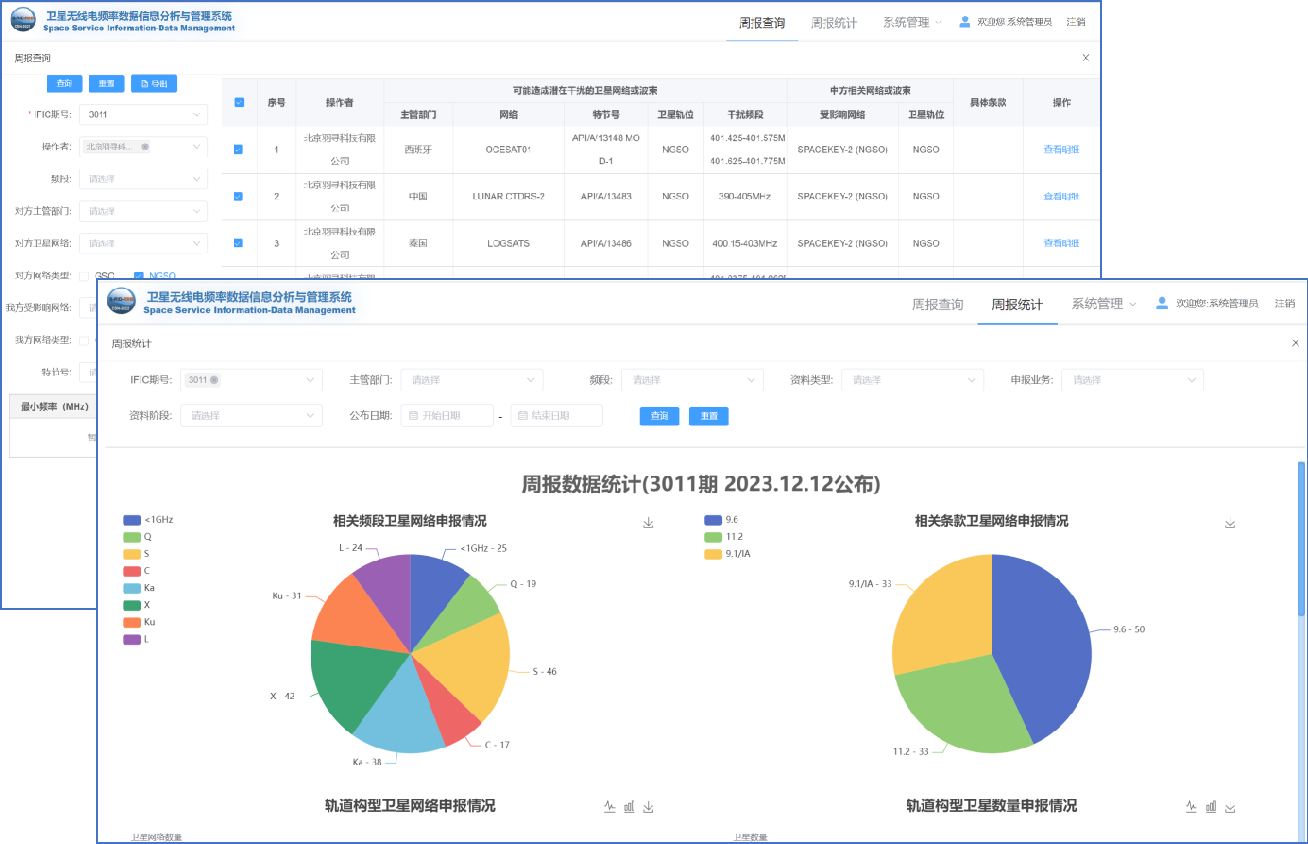
Task: Expand the 资料类型 dropdown
Action: [x=911, y=380]
